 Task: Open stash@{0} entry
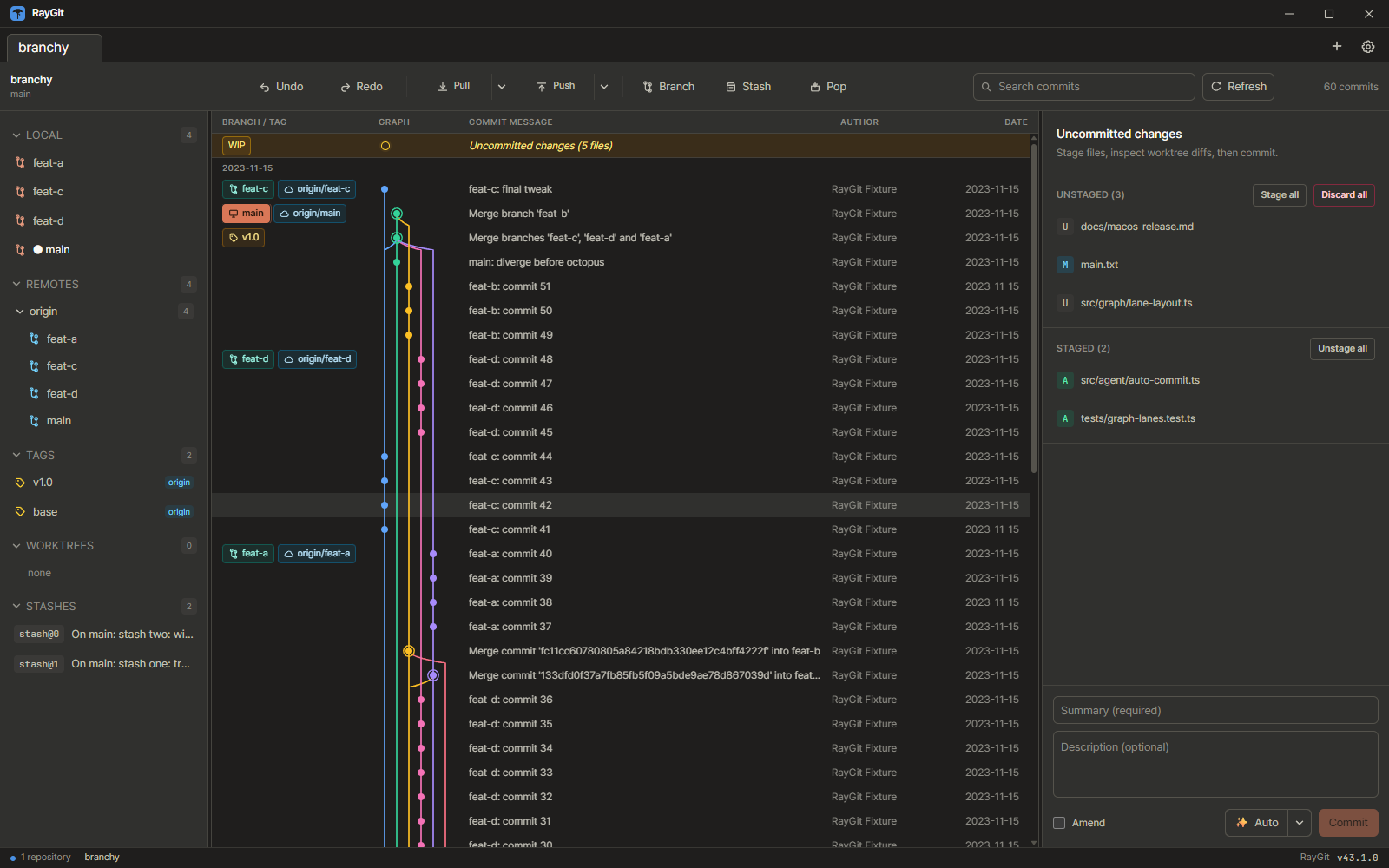104,635
